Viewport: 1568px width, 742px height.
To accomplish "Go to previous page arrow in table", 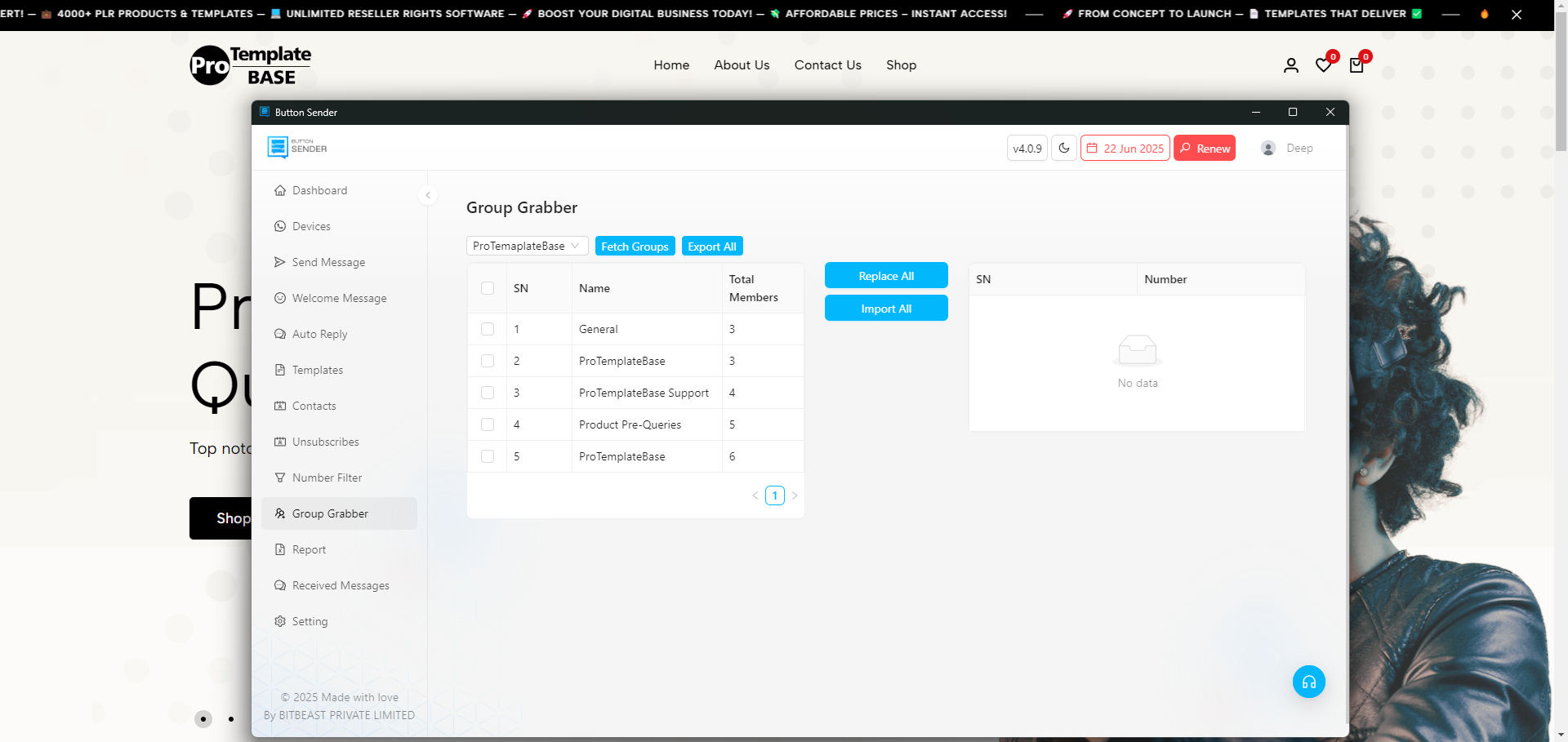I will tap(755, 495).
